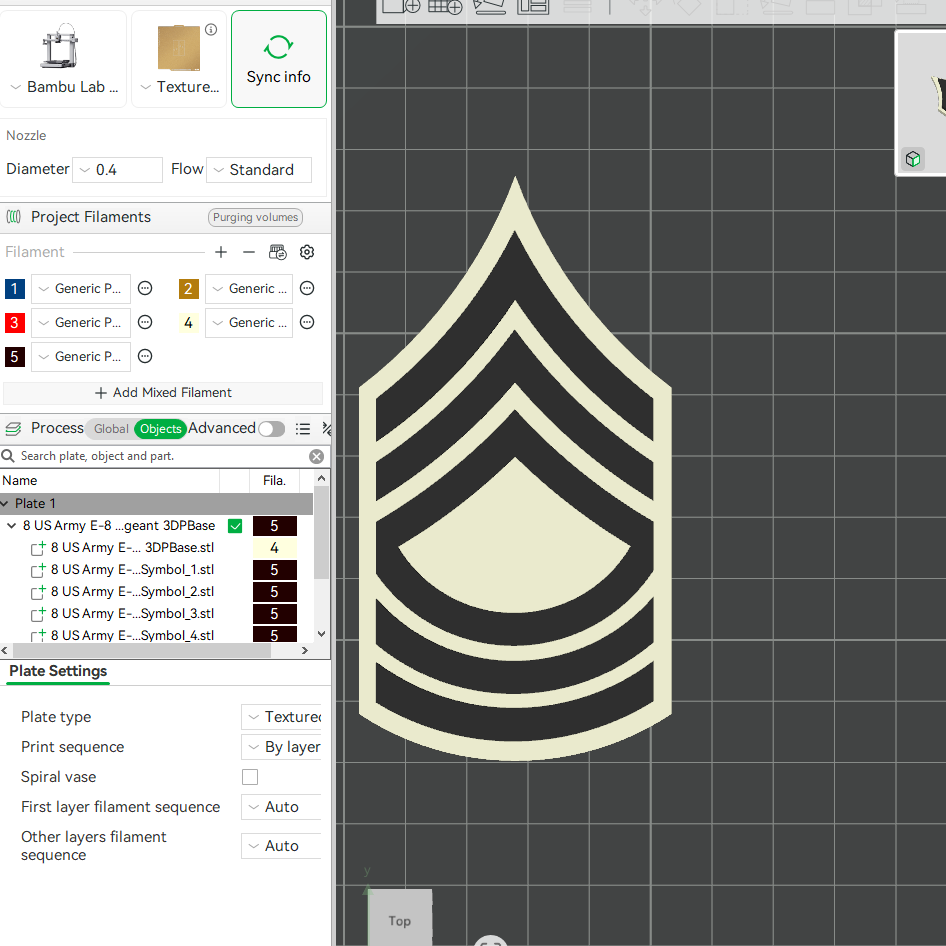946x946 pixels.
Task: Open filament settings gear icon
Action: [307, 252]
